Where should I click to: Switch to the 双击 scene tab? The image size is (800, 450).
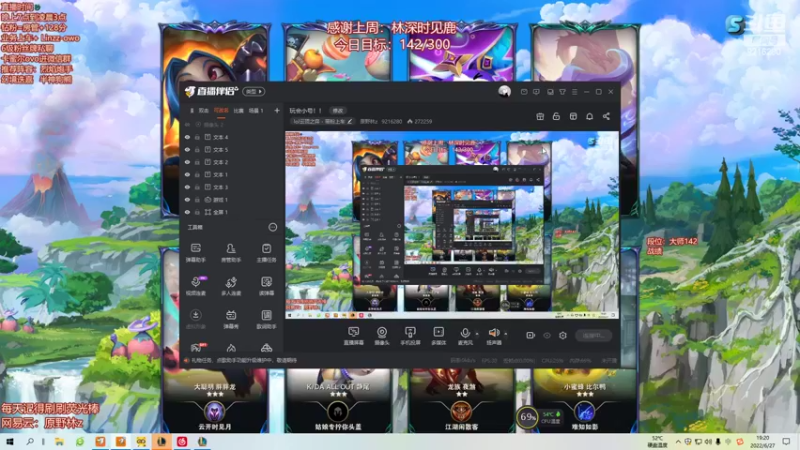(x=204, y=111)
